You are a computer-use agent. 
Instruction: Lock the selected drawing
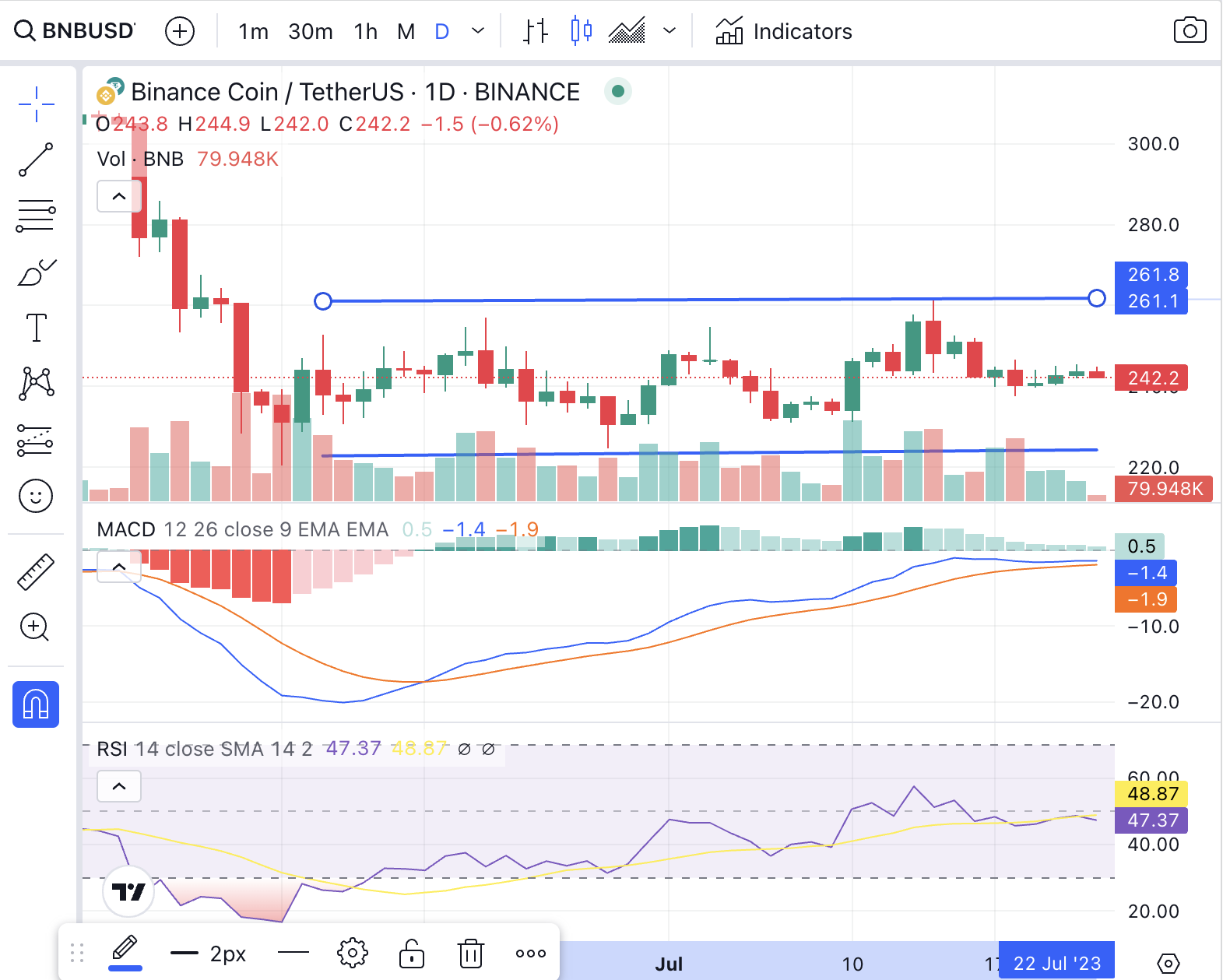click(412, 953)
